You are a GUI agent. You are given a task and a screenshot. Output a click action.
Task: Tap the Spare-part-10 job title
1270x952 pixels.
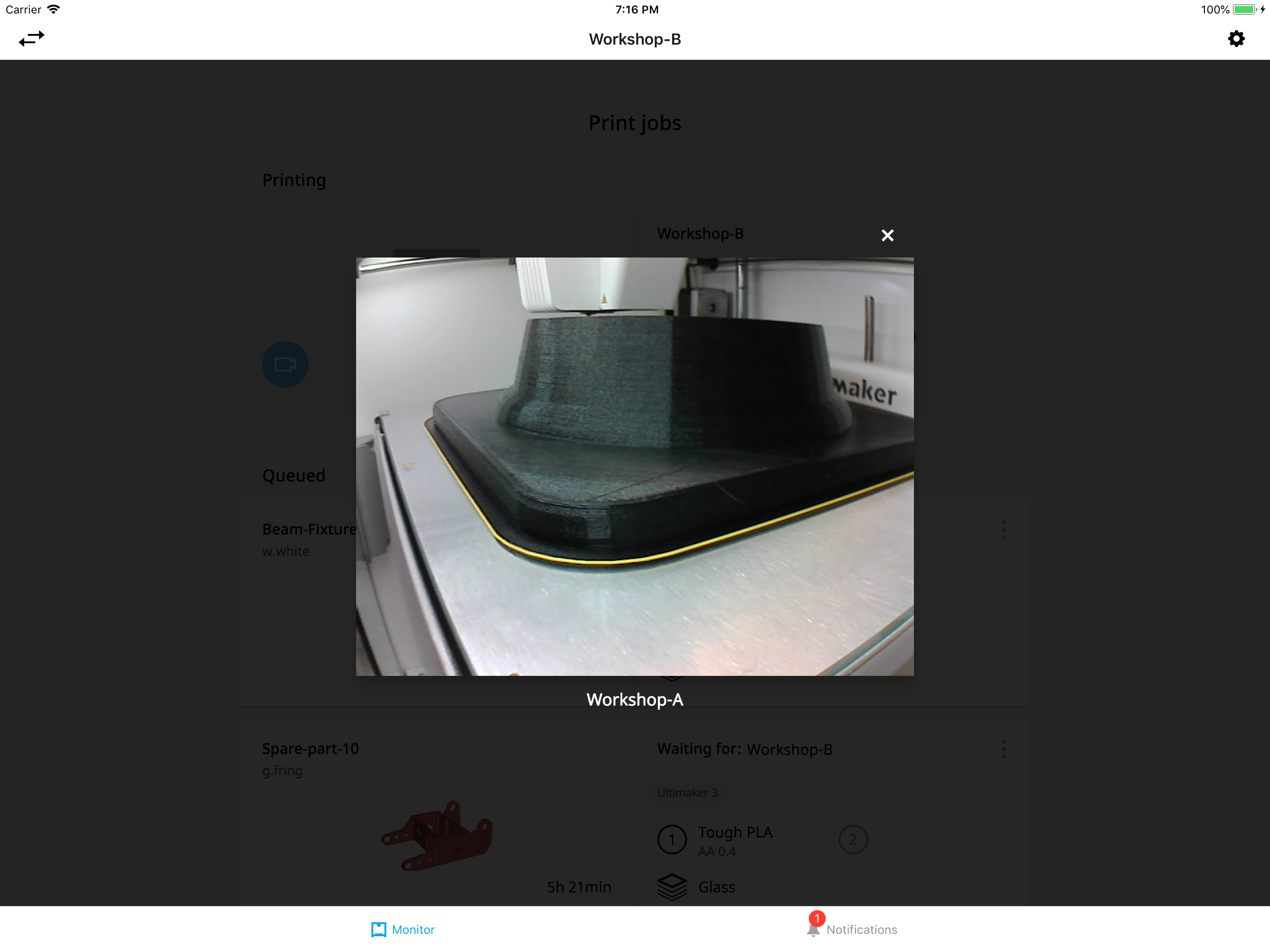[x=311, y=749]
